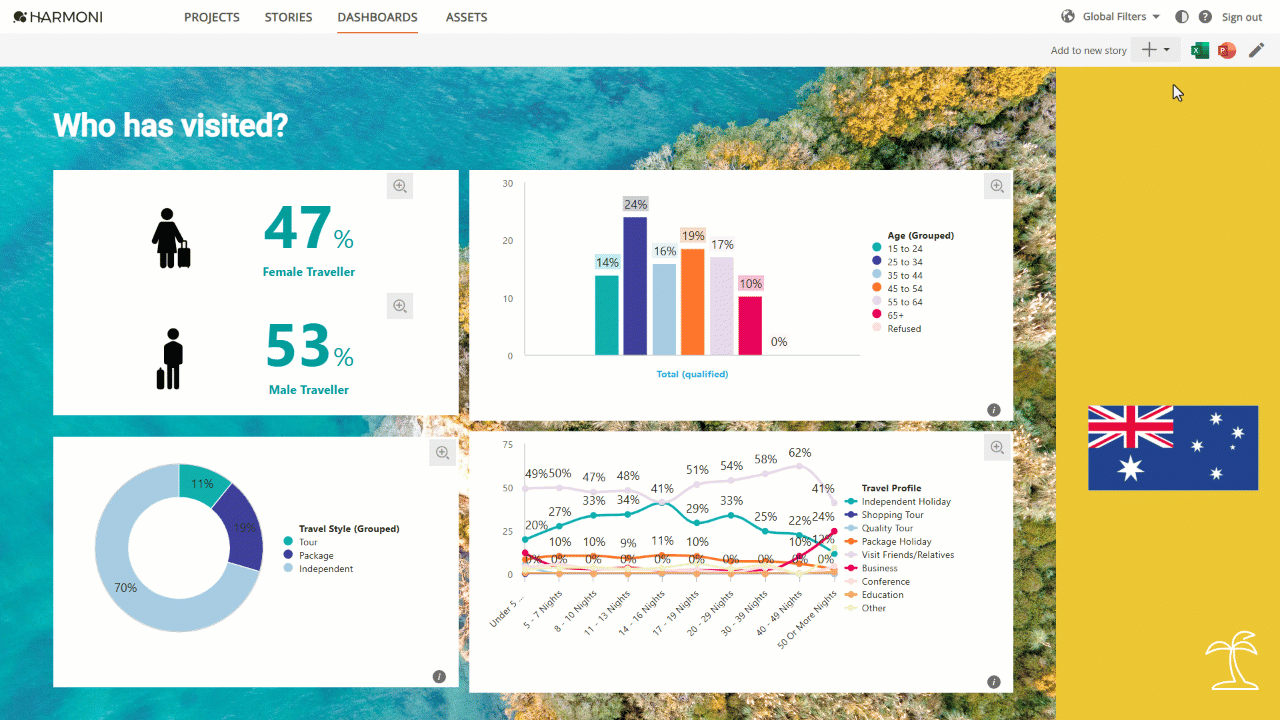Toggle the 25 to 34 legend item
1280x720 pixels.
click(898, 262)
